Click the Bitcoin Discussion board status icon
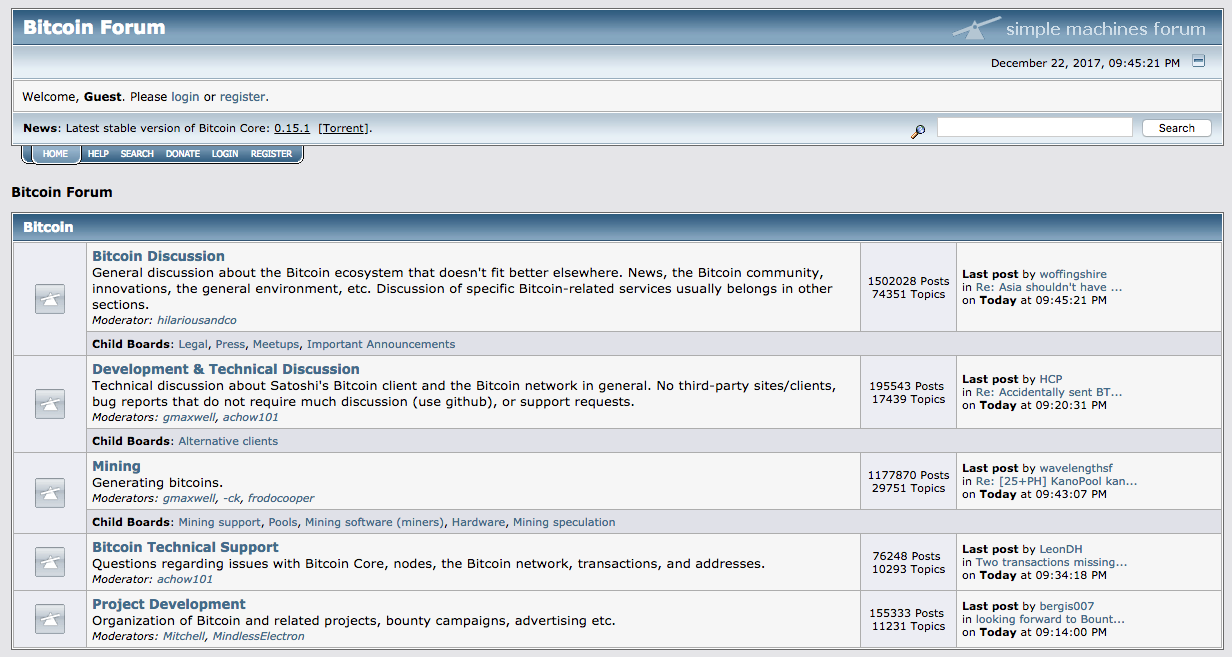 (50, 299)
